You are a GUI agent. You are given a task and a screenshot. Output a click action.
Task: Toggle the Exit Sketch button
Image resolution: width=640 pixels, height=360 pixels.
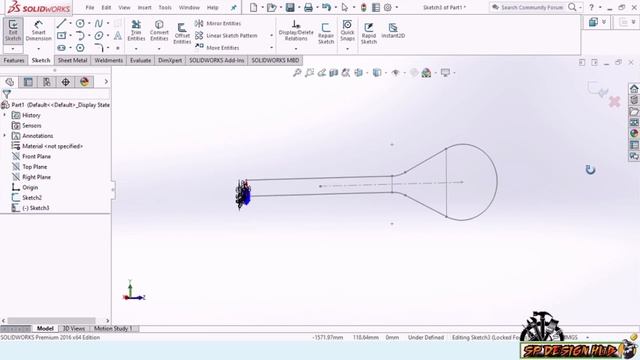[13, 30]
